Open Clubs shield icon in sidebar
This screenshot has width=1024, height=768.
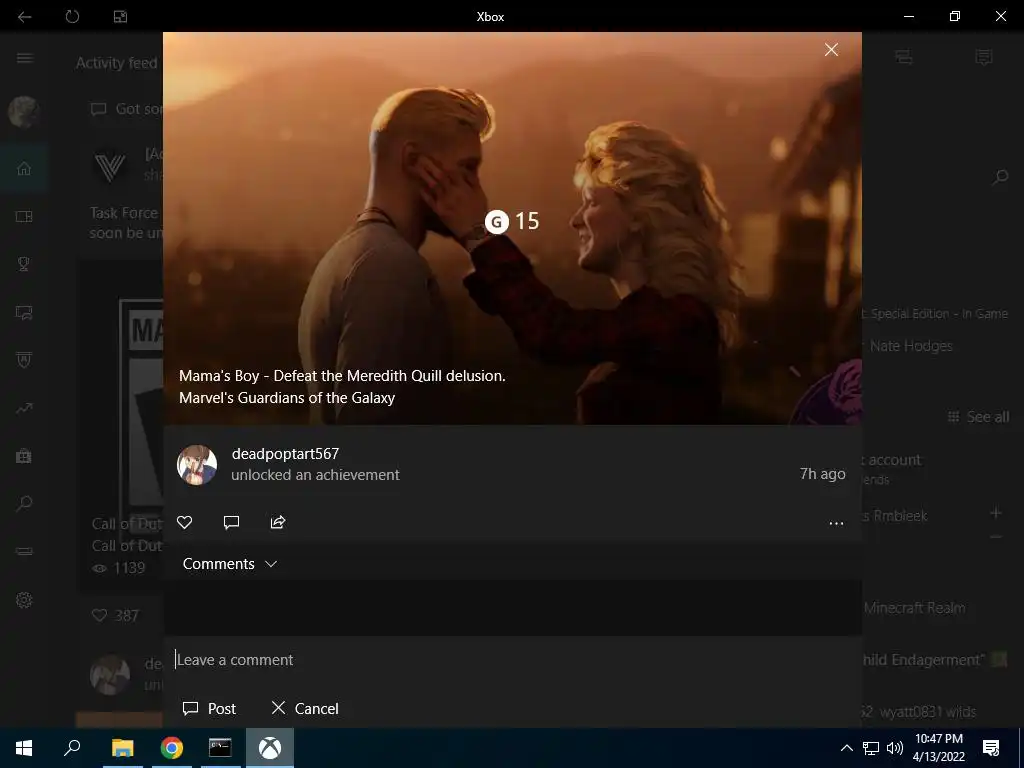tap(24, 360)
